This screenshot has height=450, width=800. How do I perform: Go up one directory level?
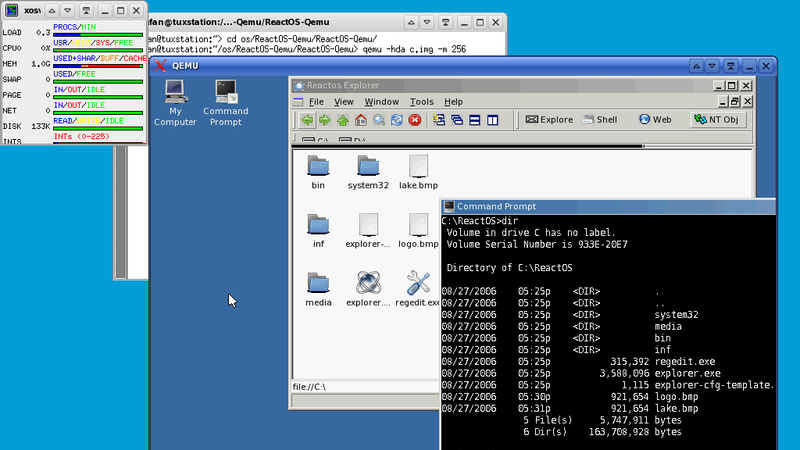point(344,120)
